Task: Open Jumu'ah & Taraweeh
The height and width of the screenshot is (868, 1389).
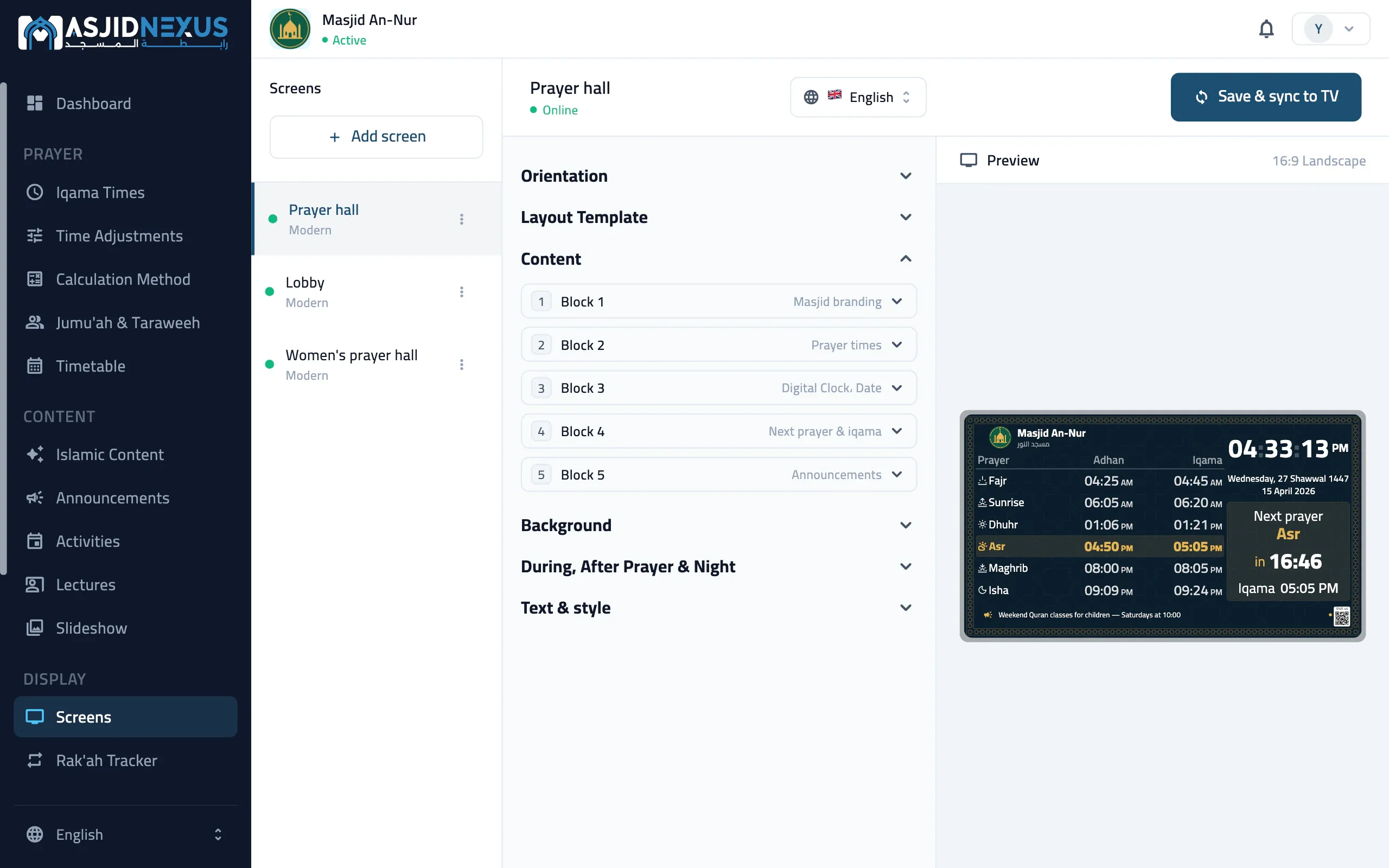Action: point(125,323)
